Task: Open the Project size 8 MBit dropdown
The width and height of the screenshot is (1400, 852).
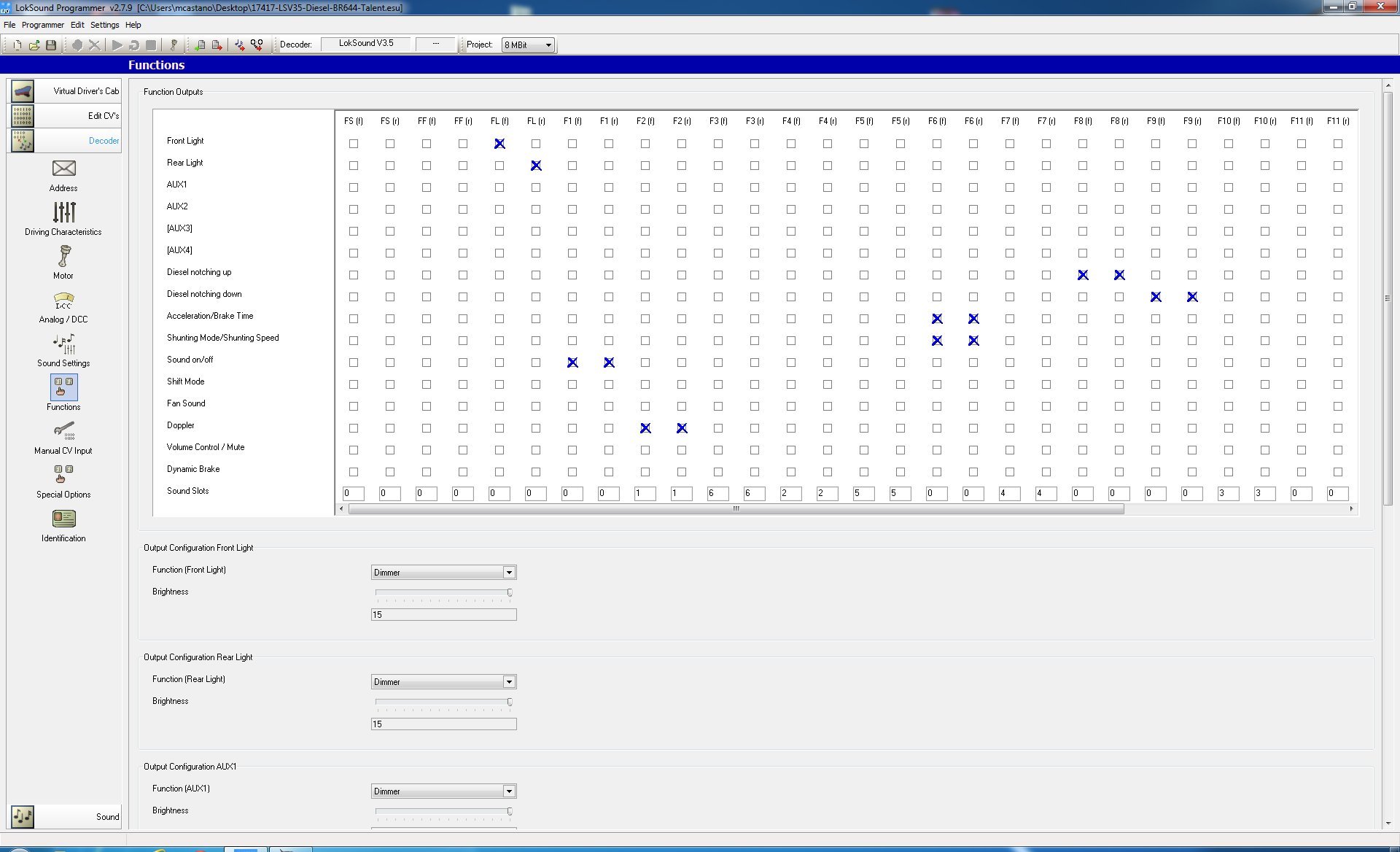Action: 528,45
